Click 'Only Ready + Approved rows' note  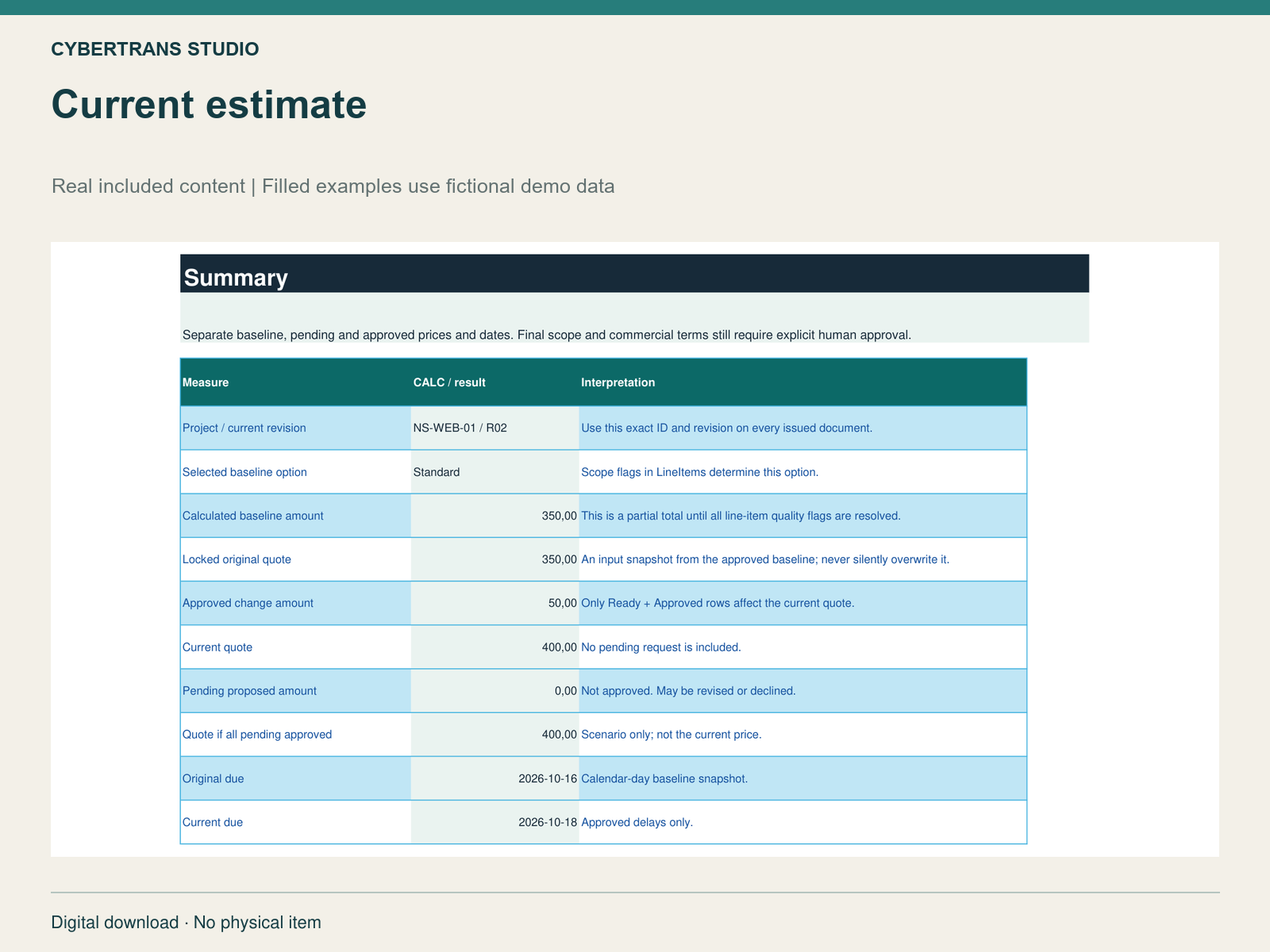[718, 603]
